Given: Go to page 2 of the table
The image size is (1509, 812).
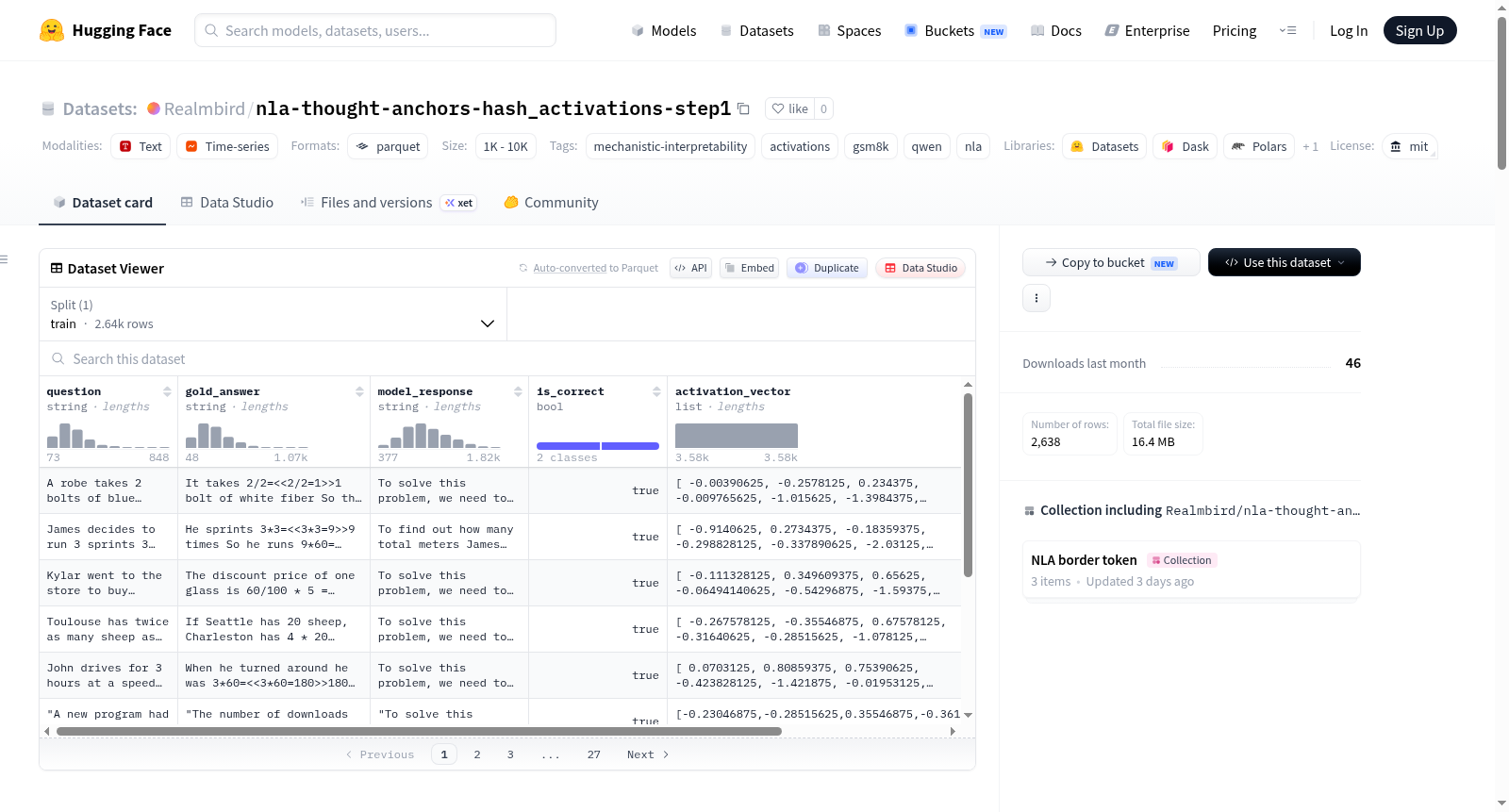Looking at the screenshot, I should tap(477, 754).
